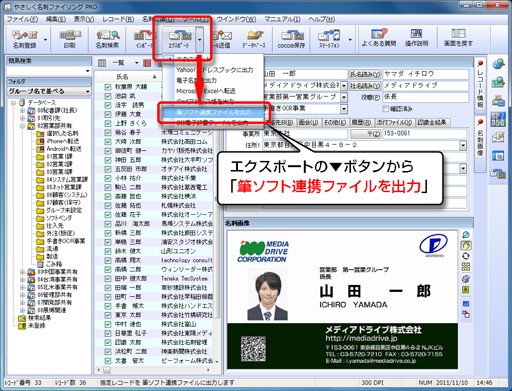Open よくある質問 FAQ icon
Viewport: 512px width, 391px height.
(379, 37)
